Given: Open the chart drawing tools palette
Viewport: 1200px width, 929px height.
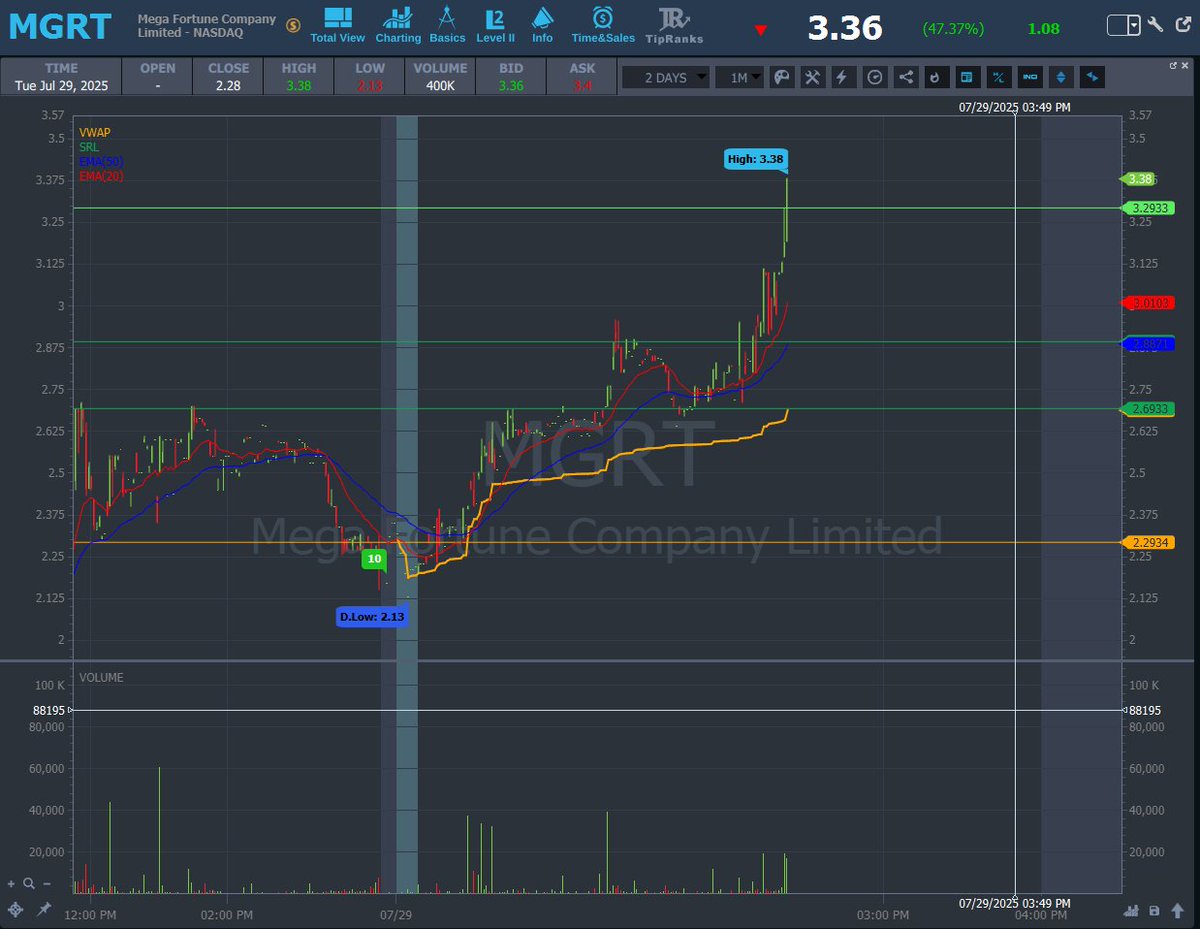Looking at the screenshot, I should coord(782,76).
